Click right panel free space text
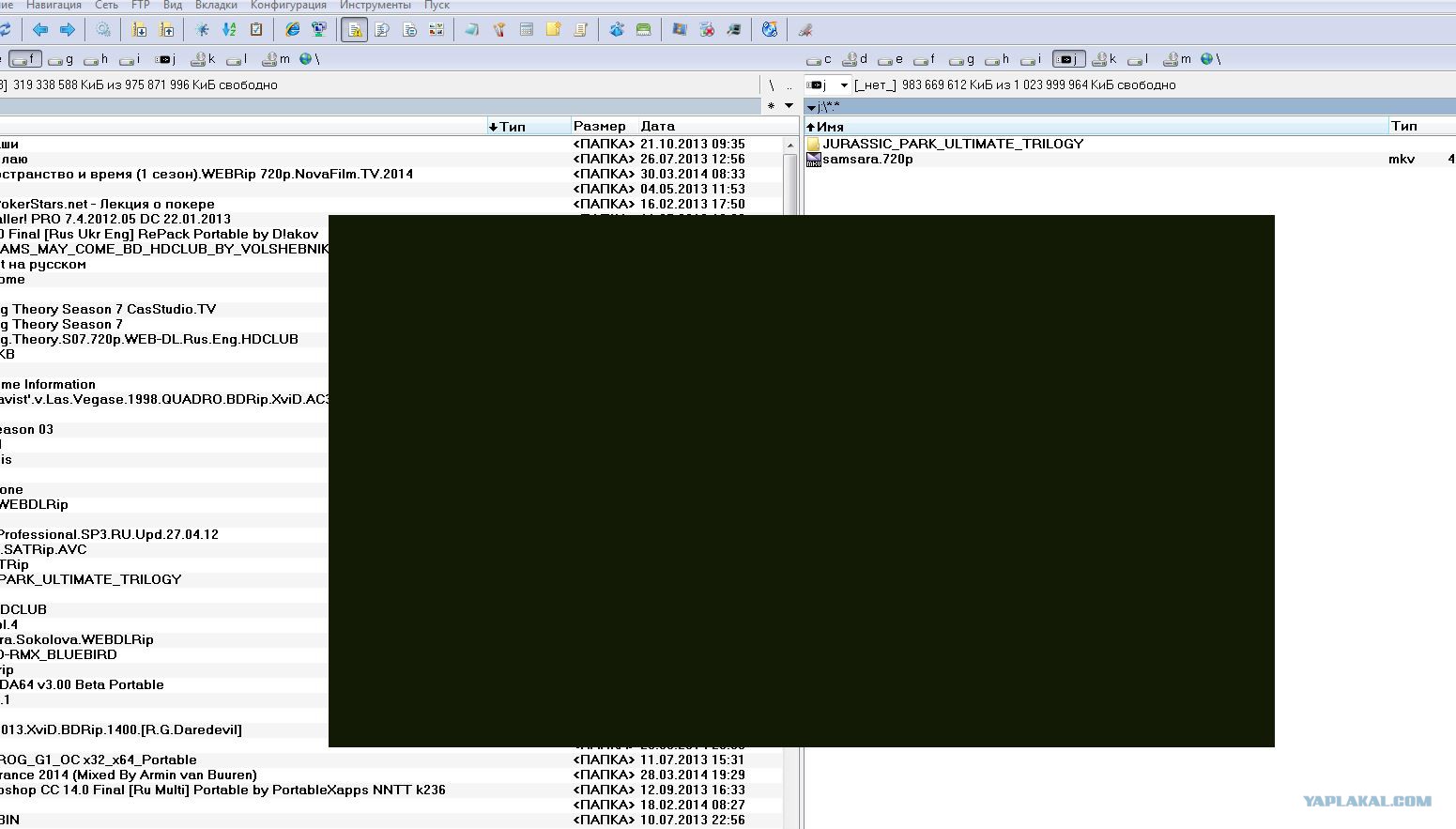Viewport: 1456px width, 829px height. point(1039,84)
